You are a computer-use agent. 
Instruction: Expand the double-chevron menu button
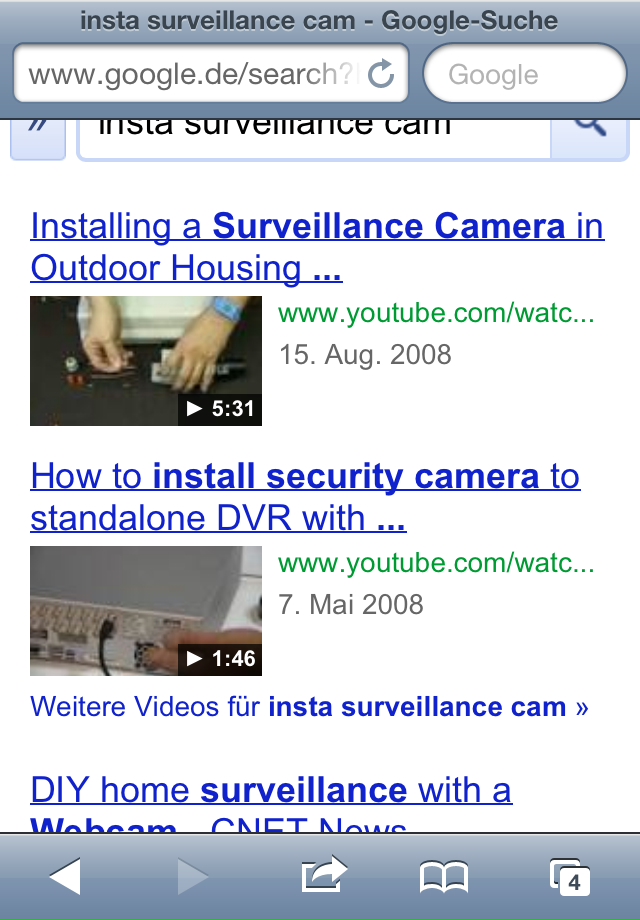[38, 139]
